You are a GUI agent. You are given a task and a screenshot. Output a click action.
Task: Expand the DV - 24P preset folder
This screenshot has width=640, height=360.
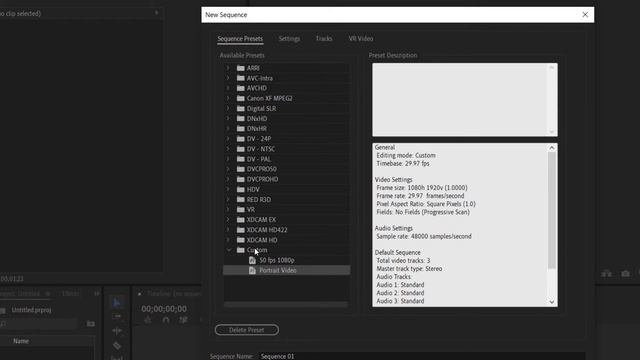click(228, 139)
